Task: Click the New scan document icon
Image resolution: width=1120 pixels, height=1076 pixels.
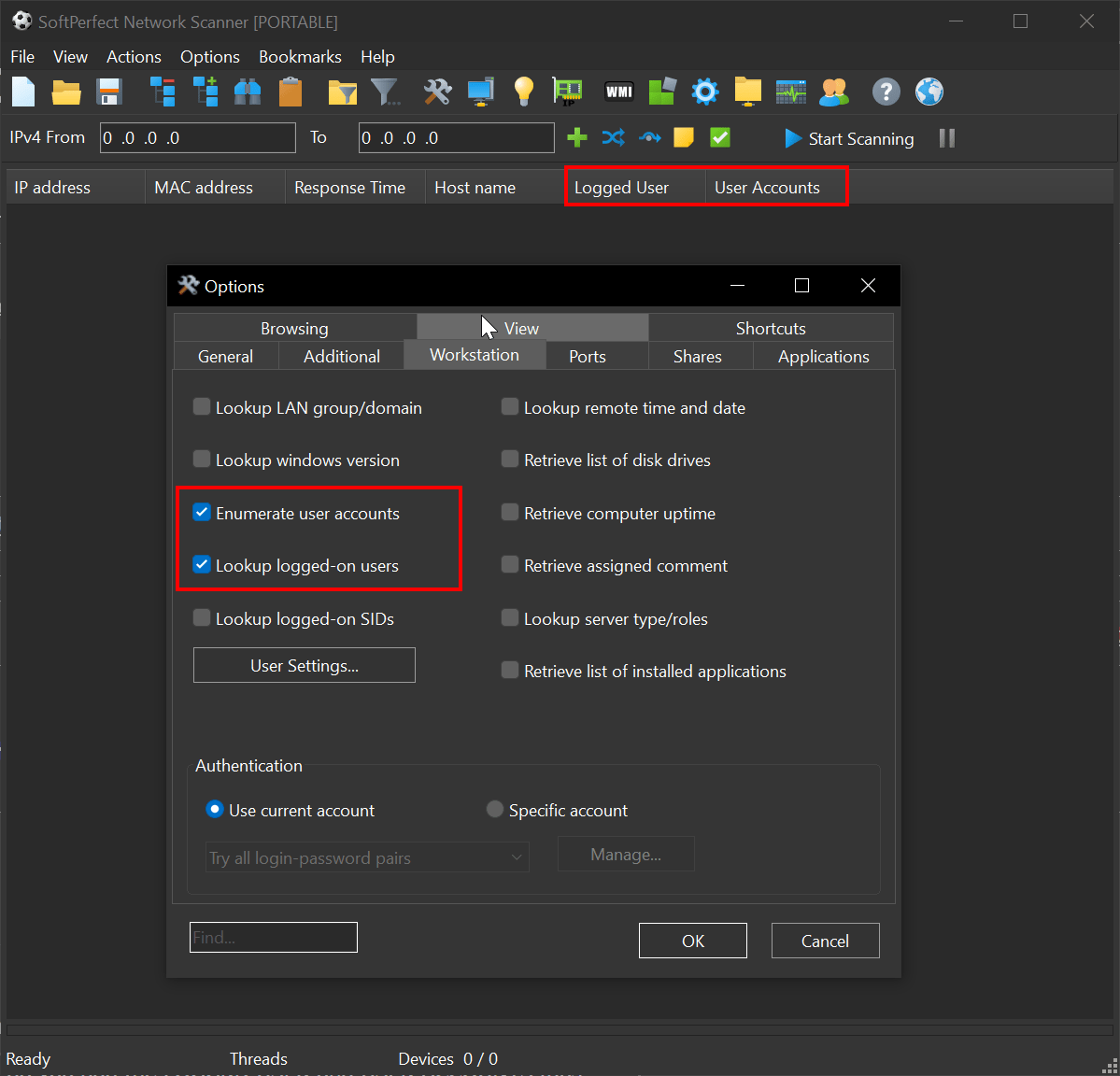Action: [x=23, y=92]
